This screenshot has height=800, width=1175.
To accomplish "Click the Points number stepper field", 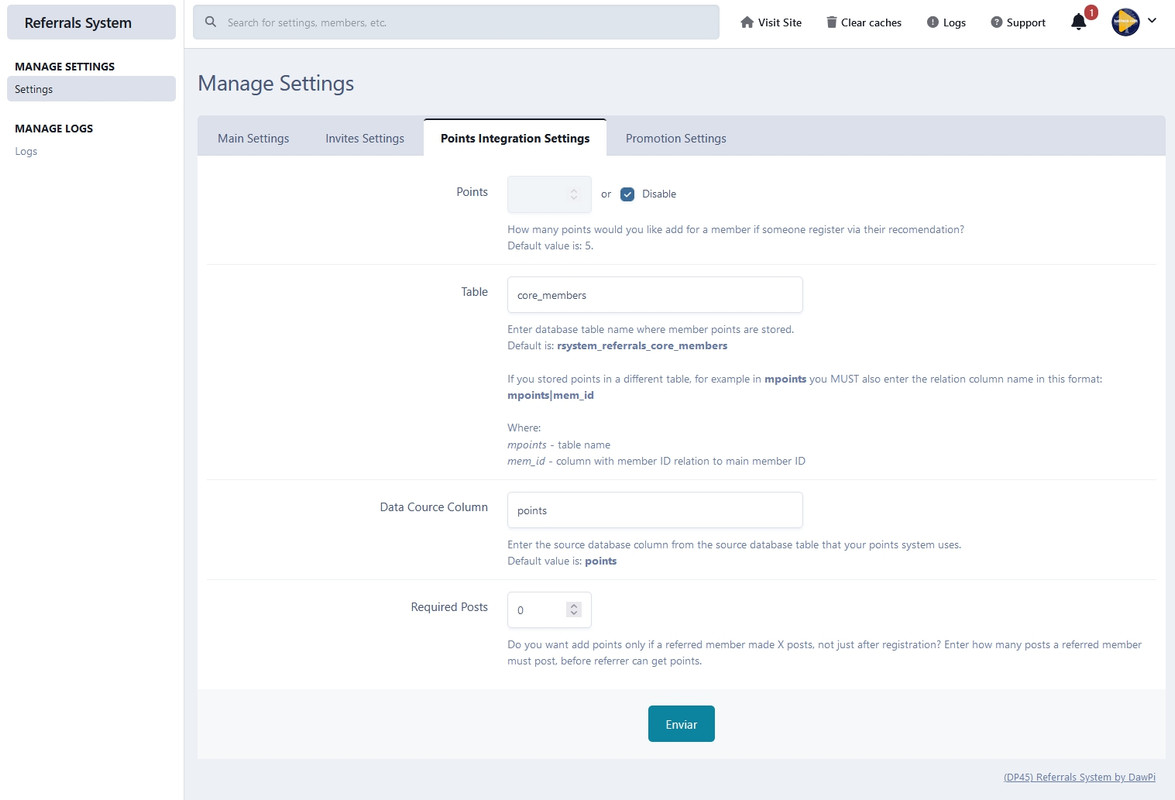I will point(549,194).
